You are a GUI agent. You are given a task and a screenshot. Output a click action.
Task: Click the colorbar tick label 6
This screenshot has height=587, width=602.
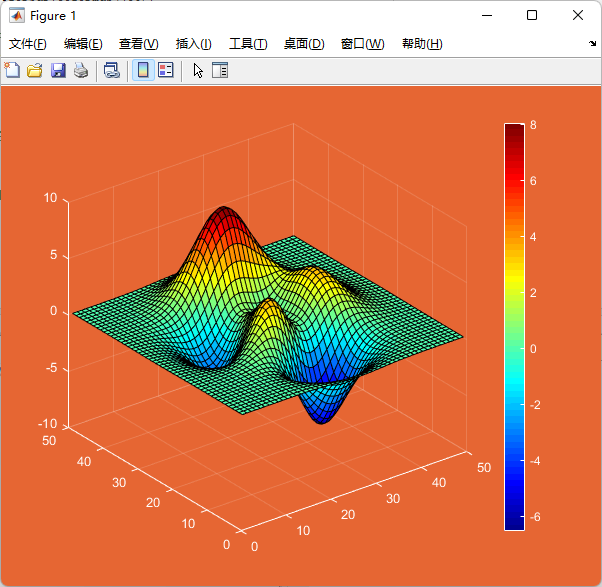tap(533, 181)
